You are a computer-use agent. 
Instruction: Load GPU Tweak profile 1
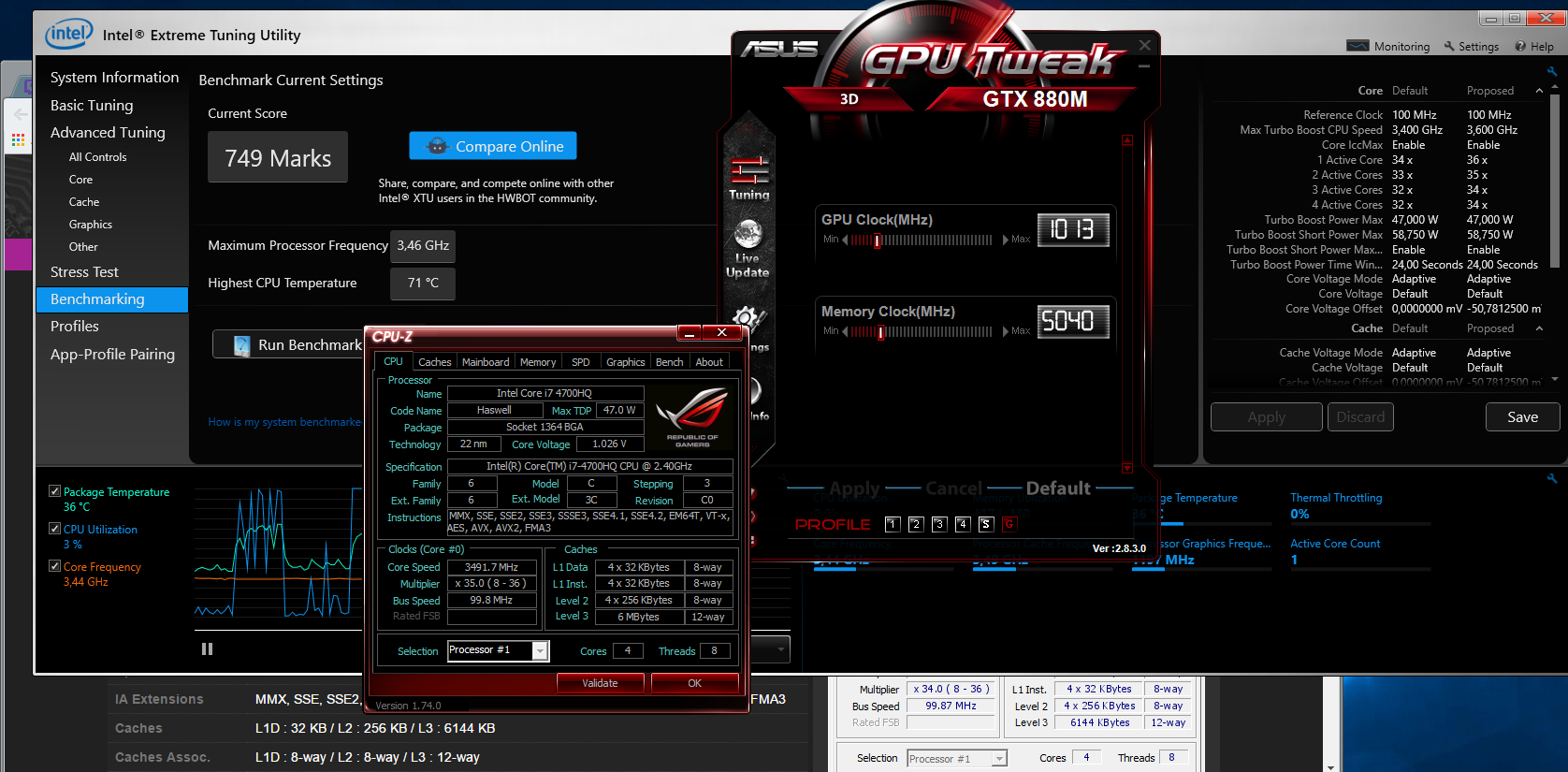(893, 524)
